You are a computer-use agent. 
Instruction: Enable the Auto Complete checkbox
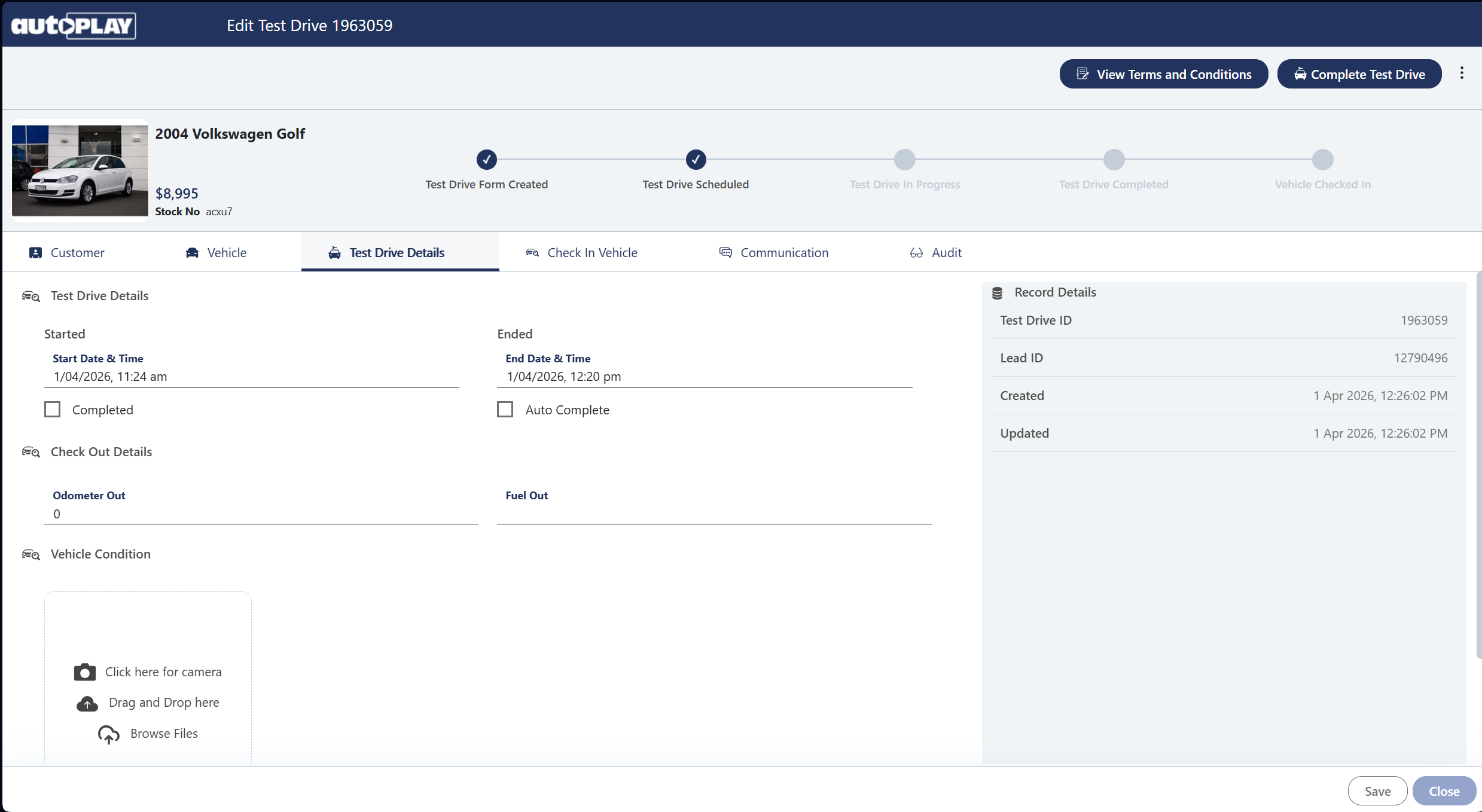(x=505, y=410)
